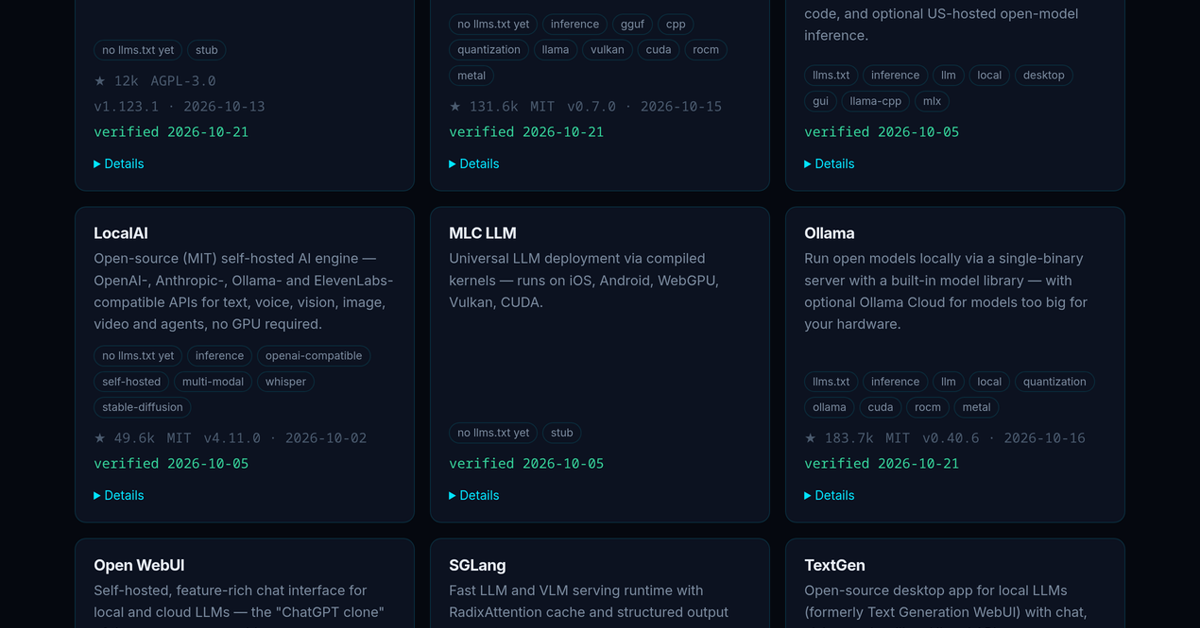Open the Open WebUI card title
The image size is (1200, 628).
click(139, 565)
